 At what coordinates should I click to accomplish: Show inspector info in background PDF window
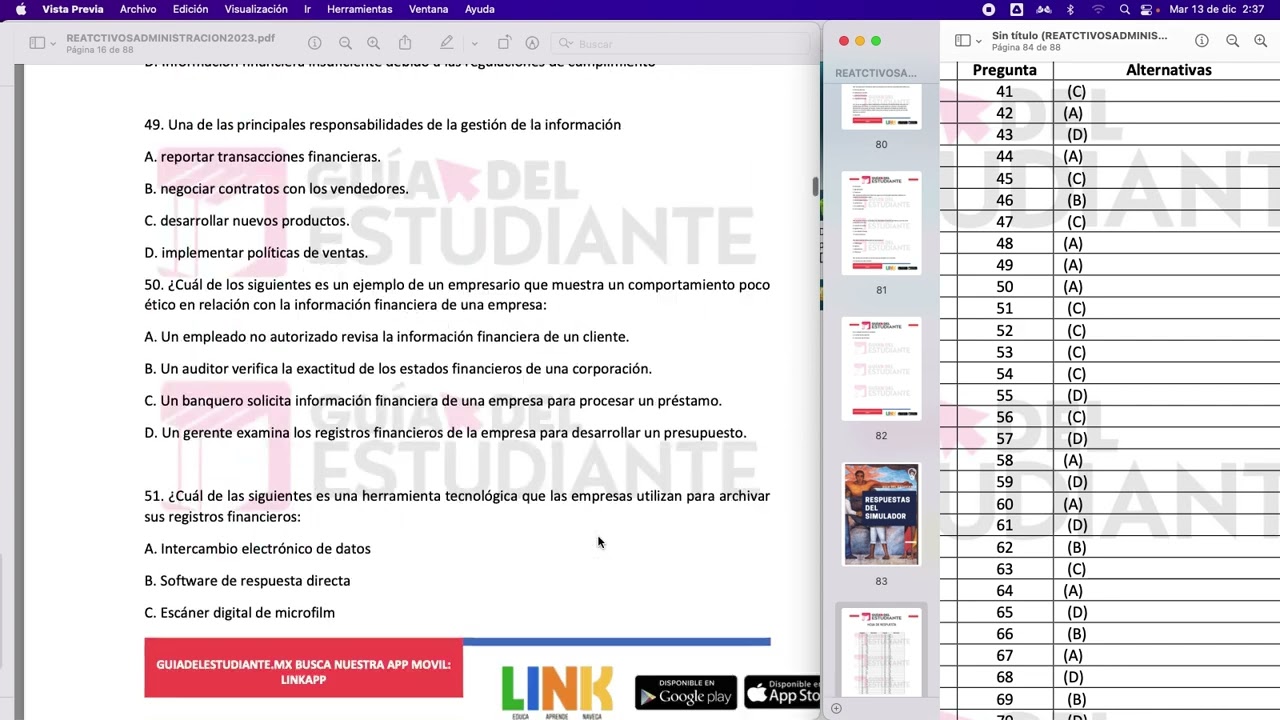pyautogui.click(x=314, y=43)
